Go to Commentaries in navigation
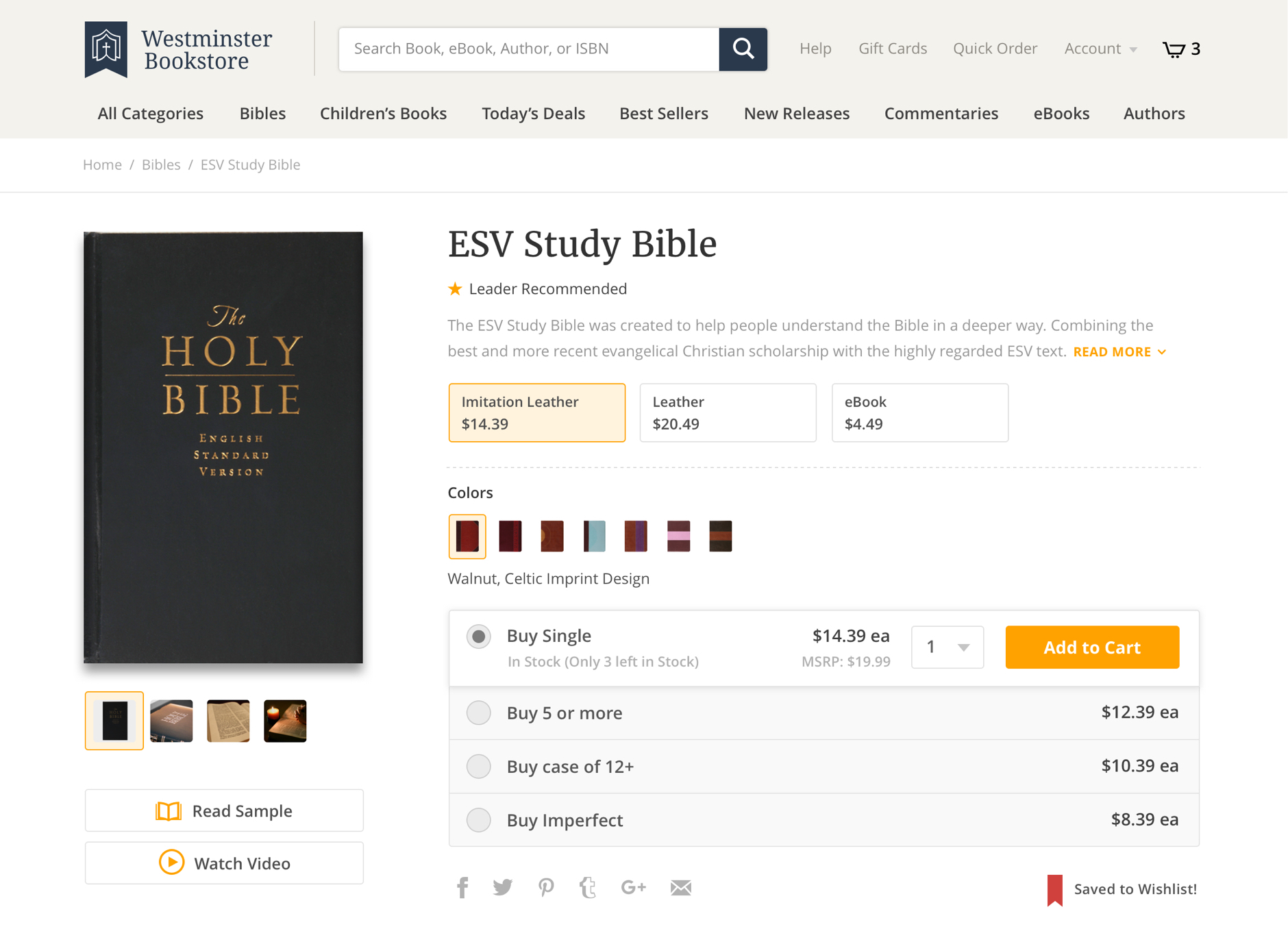The height and width of the screenshot is (929, 1288). point(941,113)
